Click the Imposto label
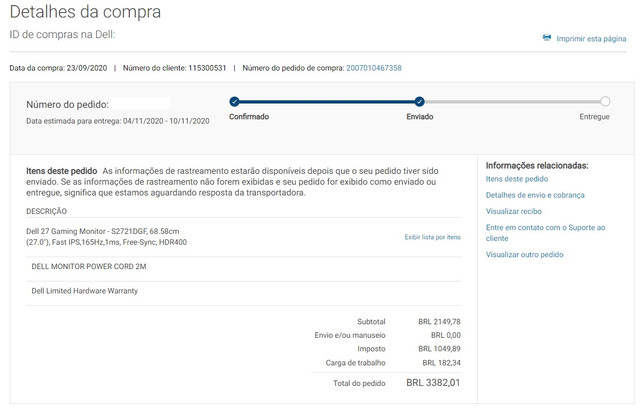The height and width of the screenshot is (411, 640). [x=371, y=349]
